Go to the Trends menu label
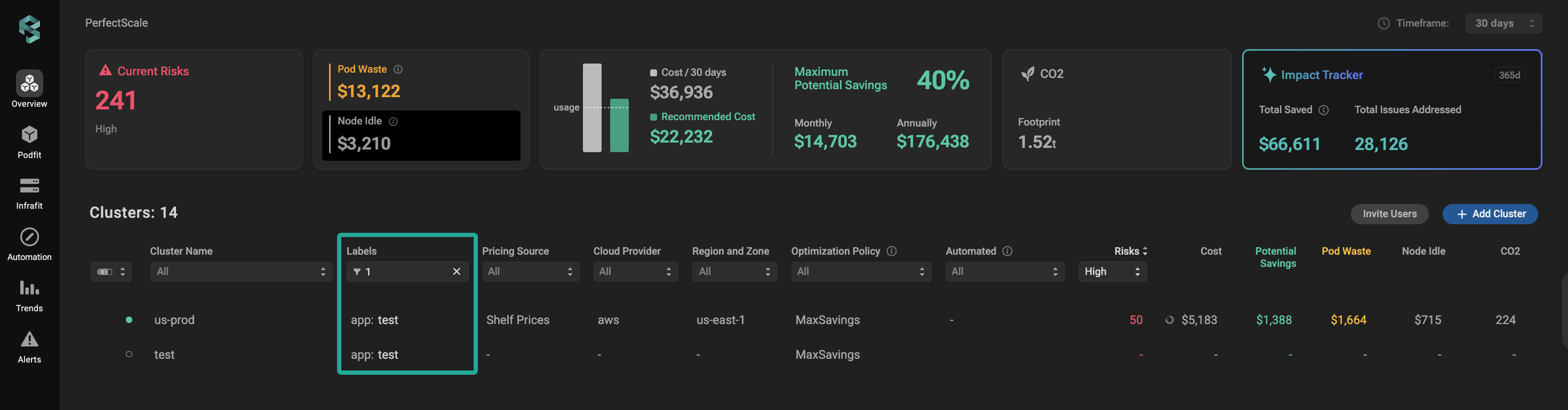 (x=29, y=308)
